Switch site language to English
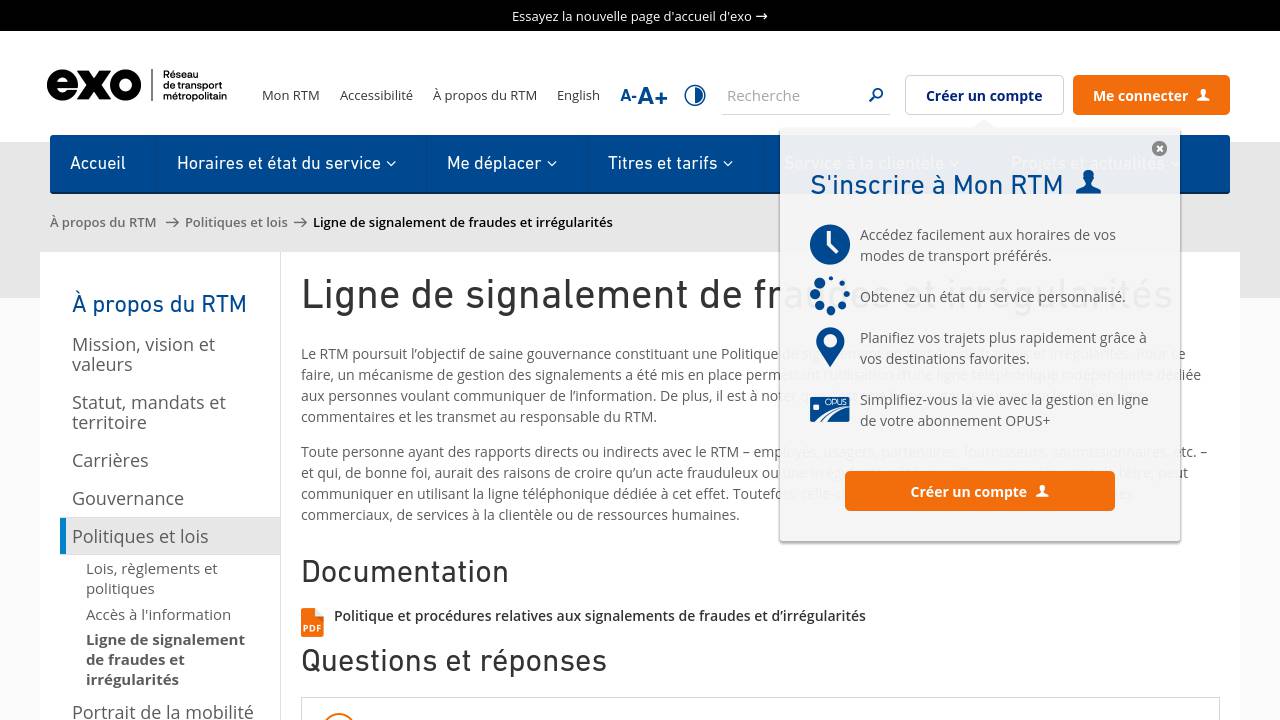 tap(578, 95)
